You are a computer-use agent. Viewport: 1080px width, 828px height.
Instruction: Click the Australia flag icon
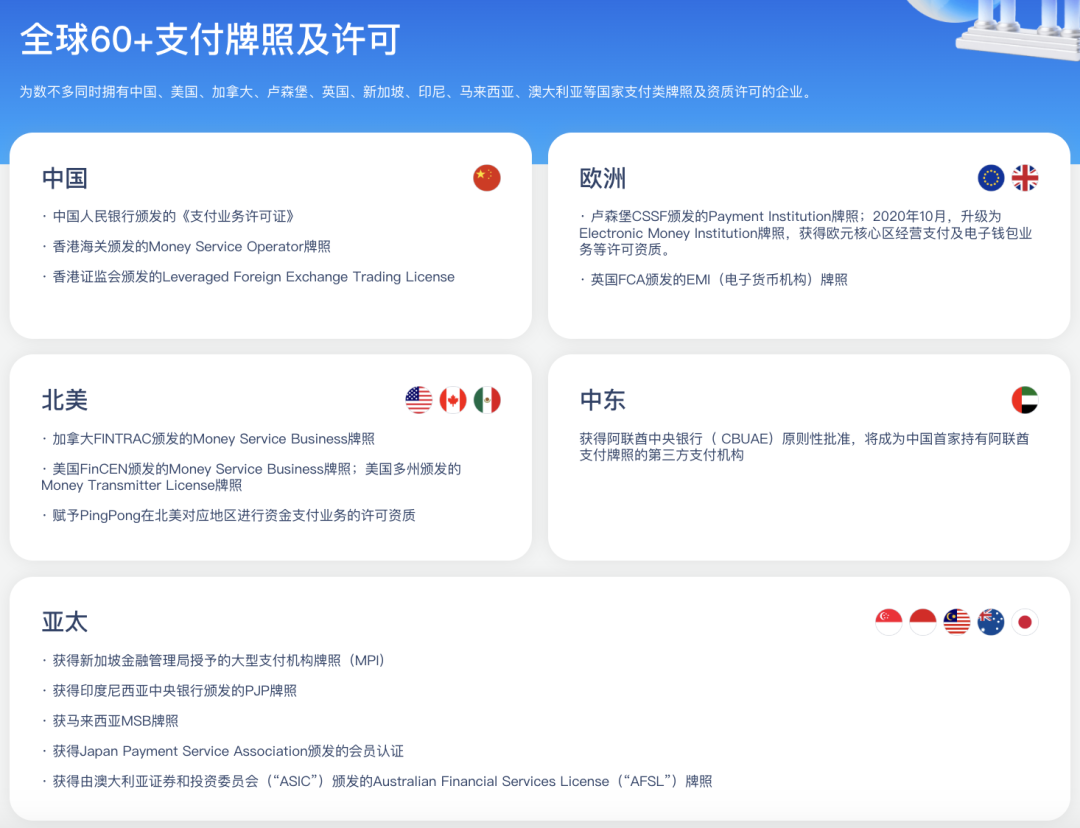[x=991, y=622]
